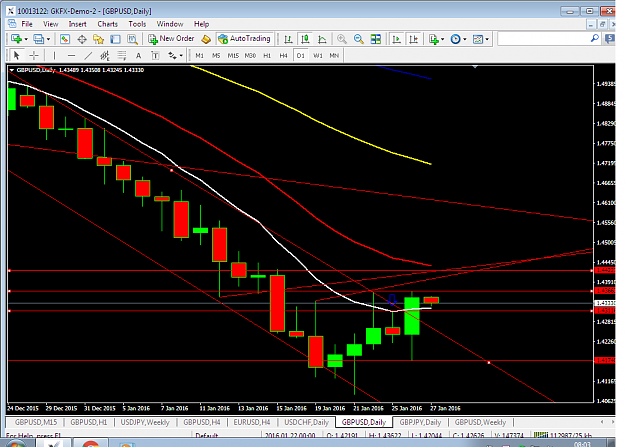625x447 pixels.
Task: Open the Insert menu
Action: pos(77,24)
